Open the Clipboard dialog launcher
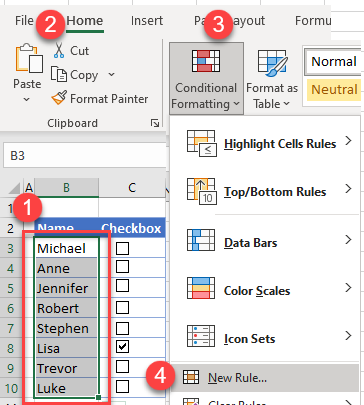 [155, 123]
